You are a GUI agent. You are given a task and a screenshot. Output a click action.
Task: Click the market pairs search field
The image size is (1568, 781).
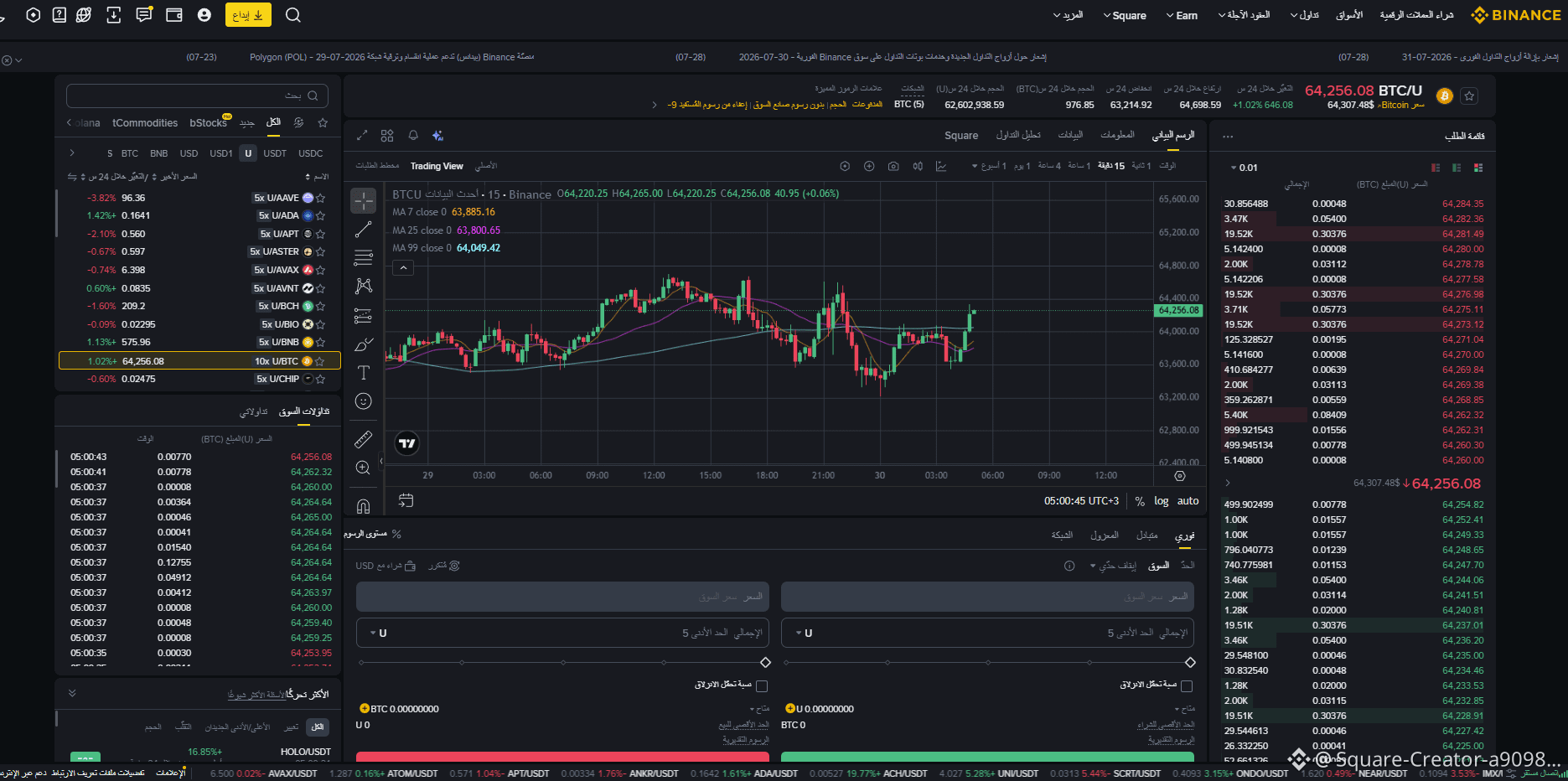197,96
